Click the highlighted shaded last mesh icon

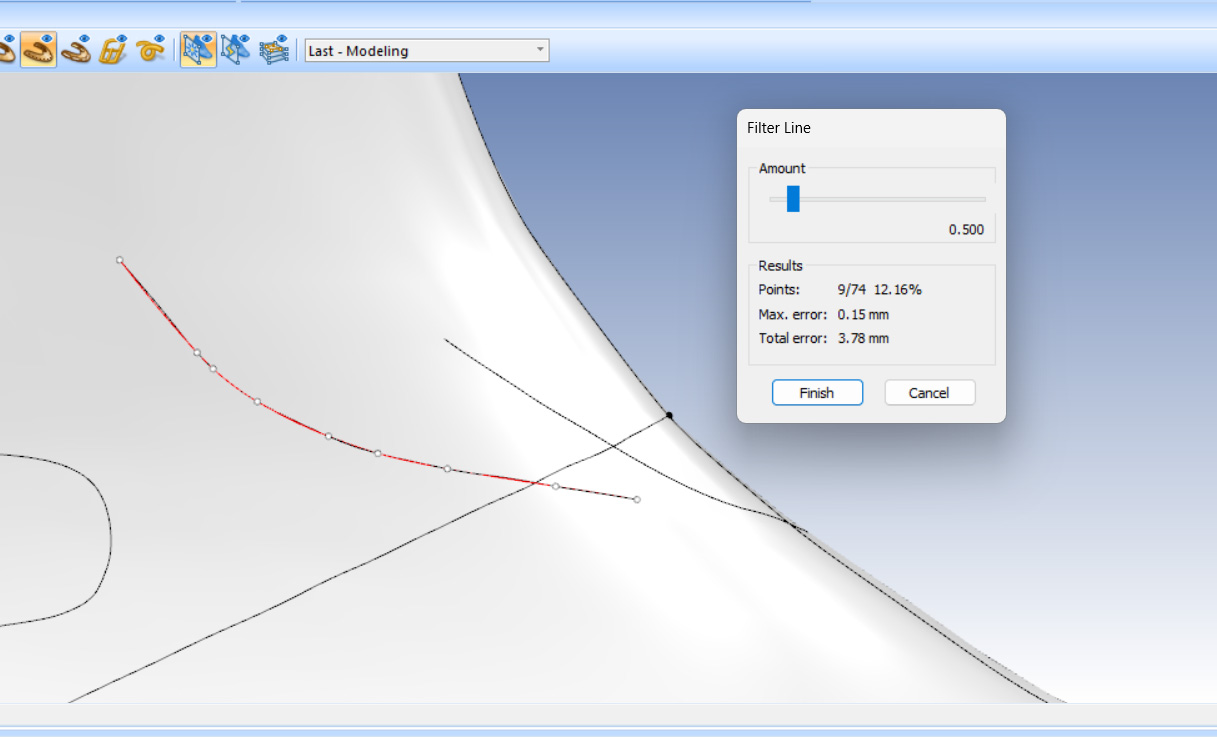(x=198, y=49)
